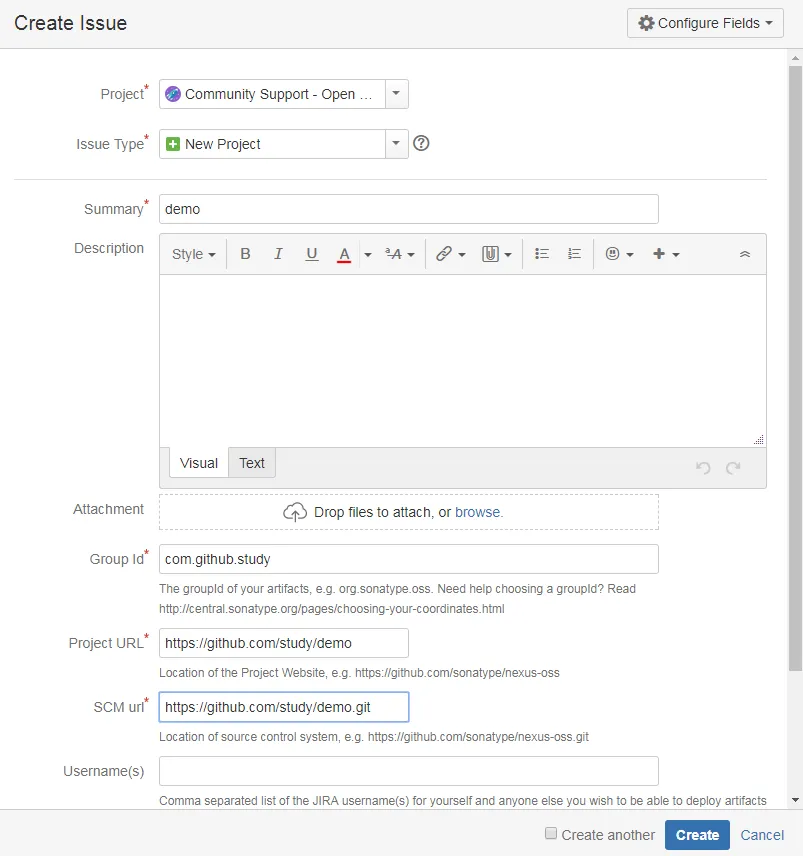Insert a link into the description
803x856 pixels.
click(x=446, y=253)
